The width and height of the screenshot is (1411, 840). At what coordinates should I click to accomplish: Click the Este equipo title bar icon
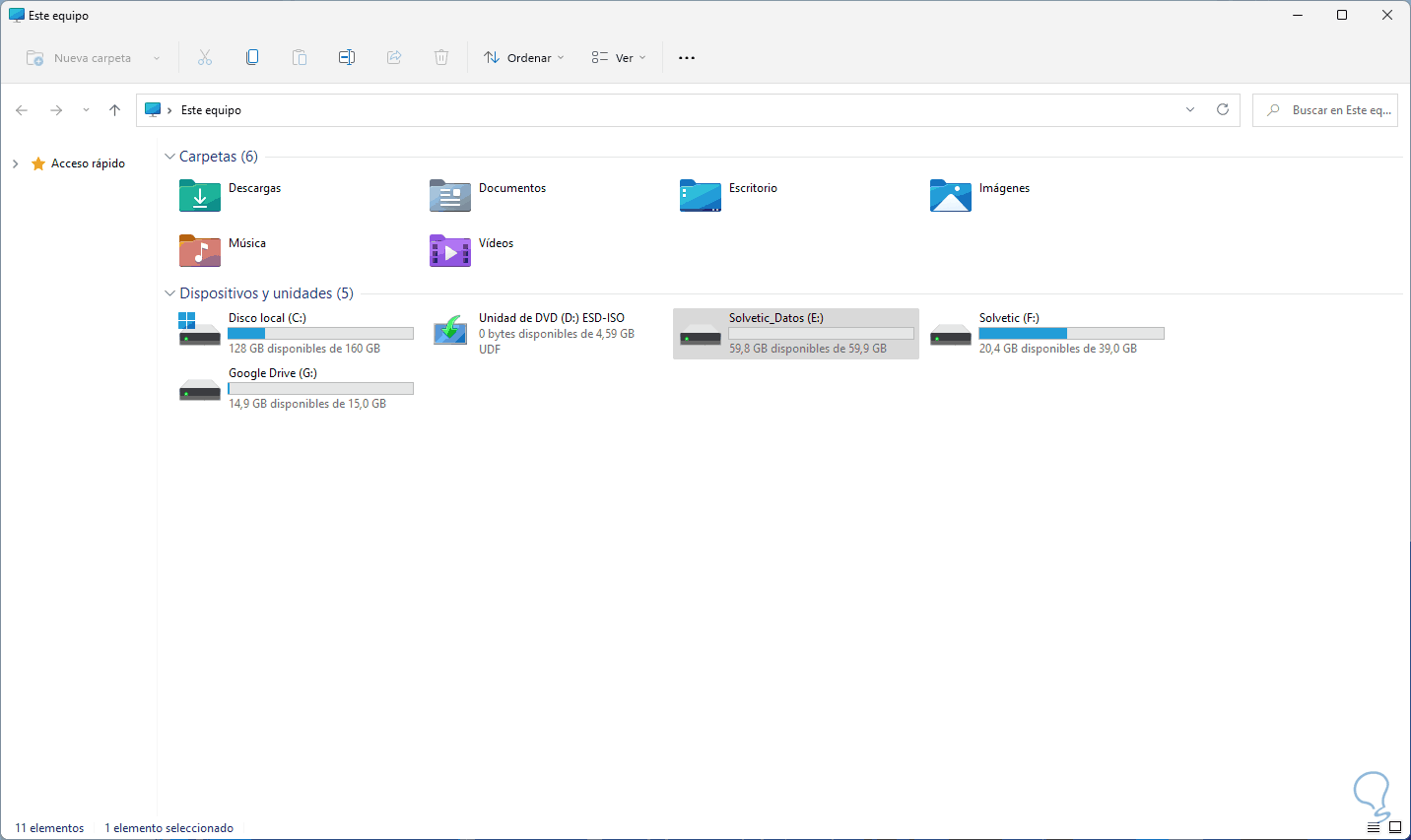click(16, 15)
